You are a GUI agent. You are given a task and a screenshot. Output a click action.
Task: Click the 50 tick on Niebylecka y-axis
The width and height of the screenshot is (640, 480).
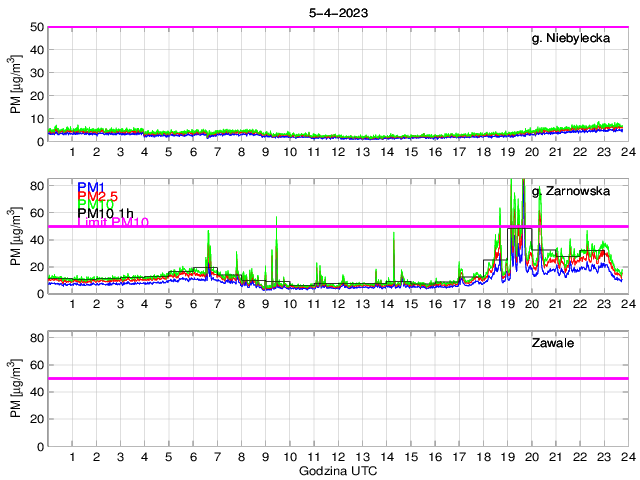[x=36, y=27]
